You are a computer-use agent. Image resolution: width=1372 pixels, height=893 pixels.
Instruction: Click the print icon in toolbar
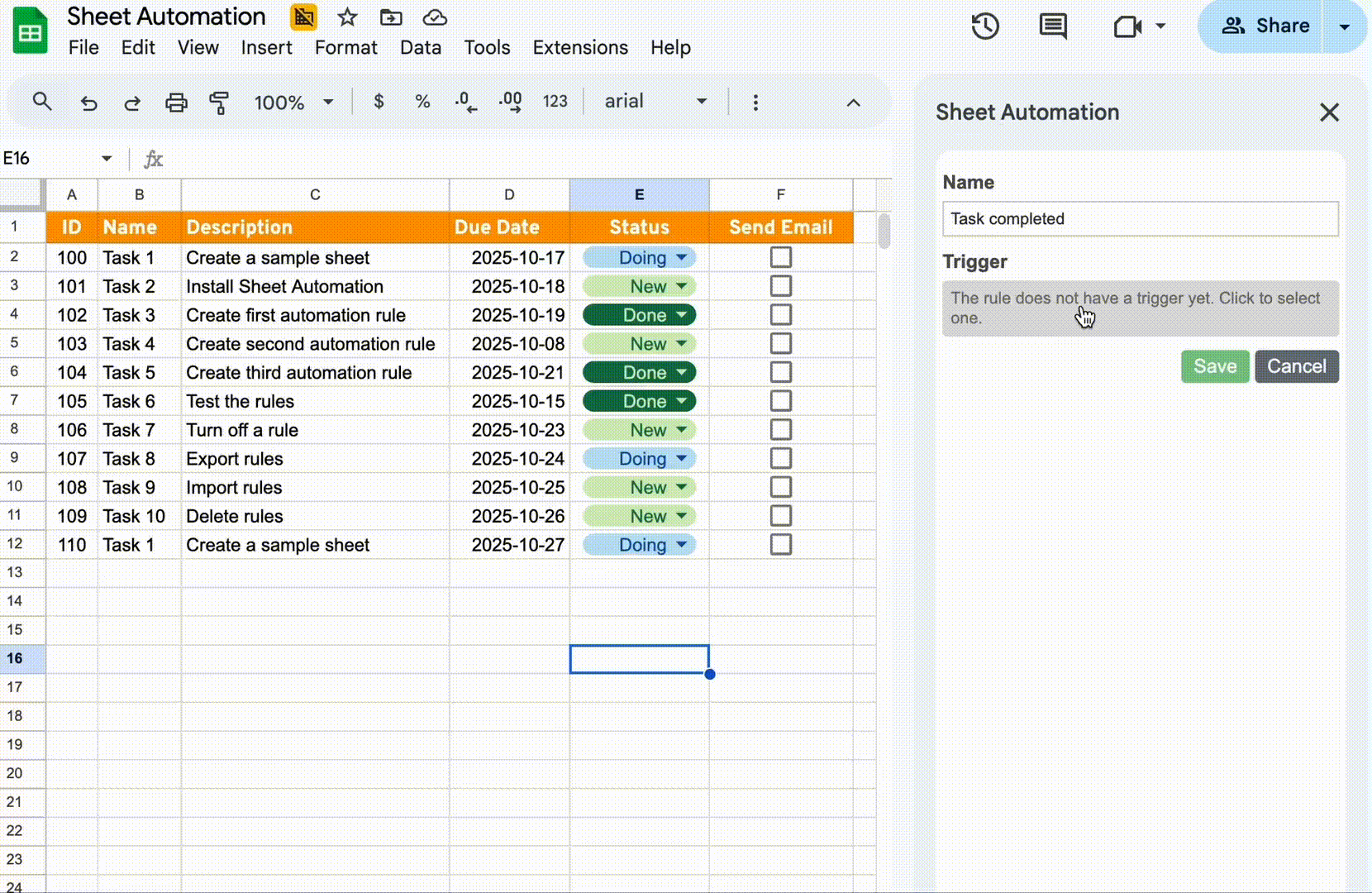coord(176,103)
